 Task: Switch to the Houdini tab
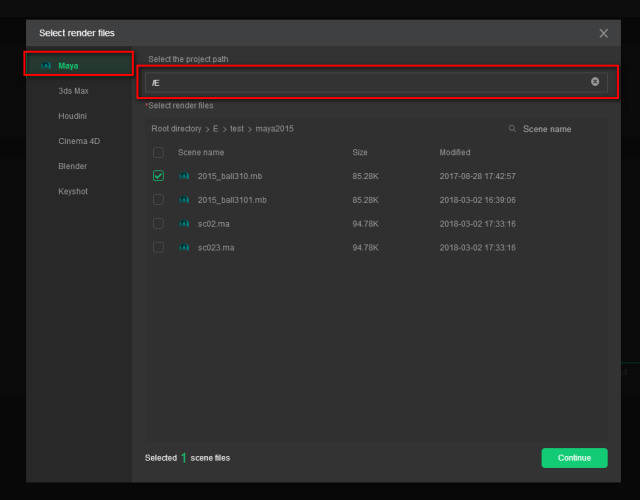tap(73, 116)
